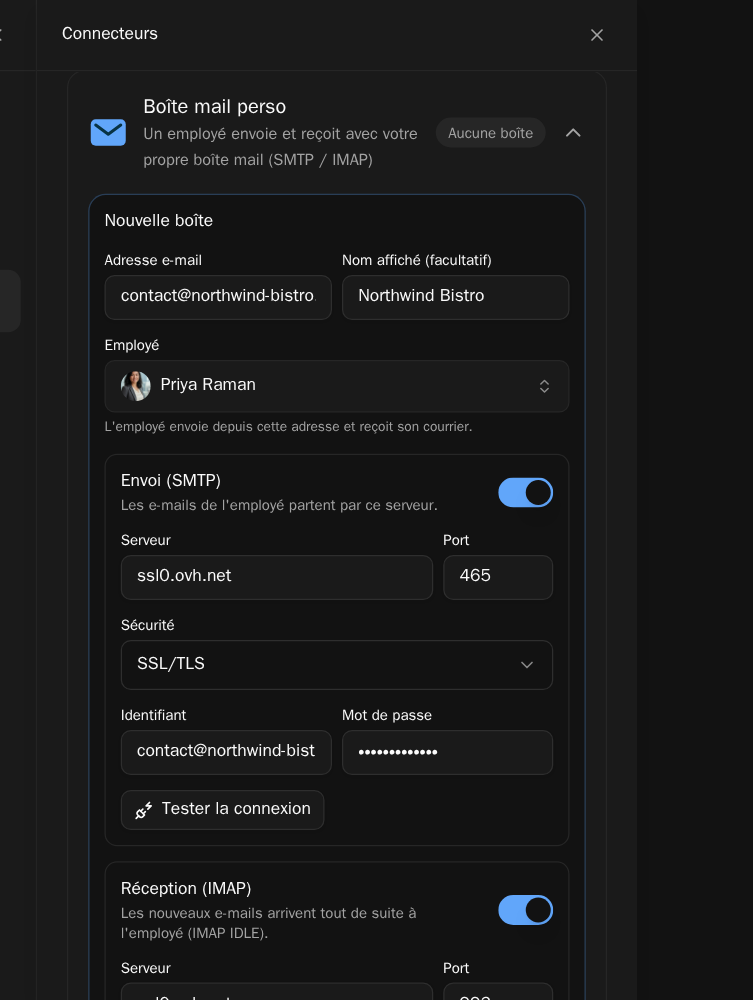Edit the Mot de passe field
The height and width of the screenshot is (1000, 753).
coord(447,752)
